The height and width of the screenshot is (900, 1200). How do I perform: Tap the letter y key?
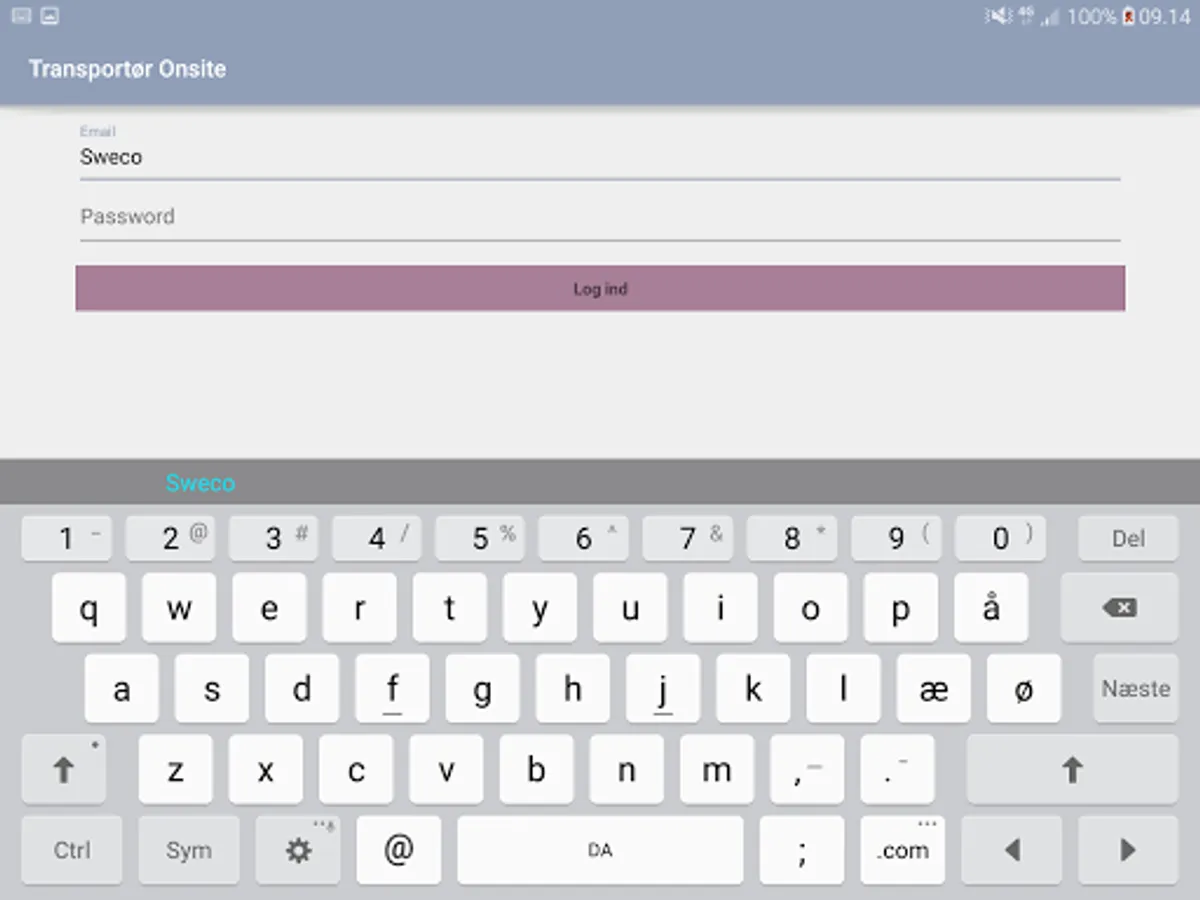click(x=540, y=608)
